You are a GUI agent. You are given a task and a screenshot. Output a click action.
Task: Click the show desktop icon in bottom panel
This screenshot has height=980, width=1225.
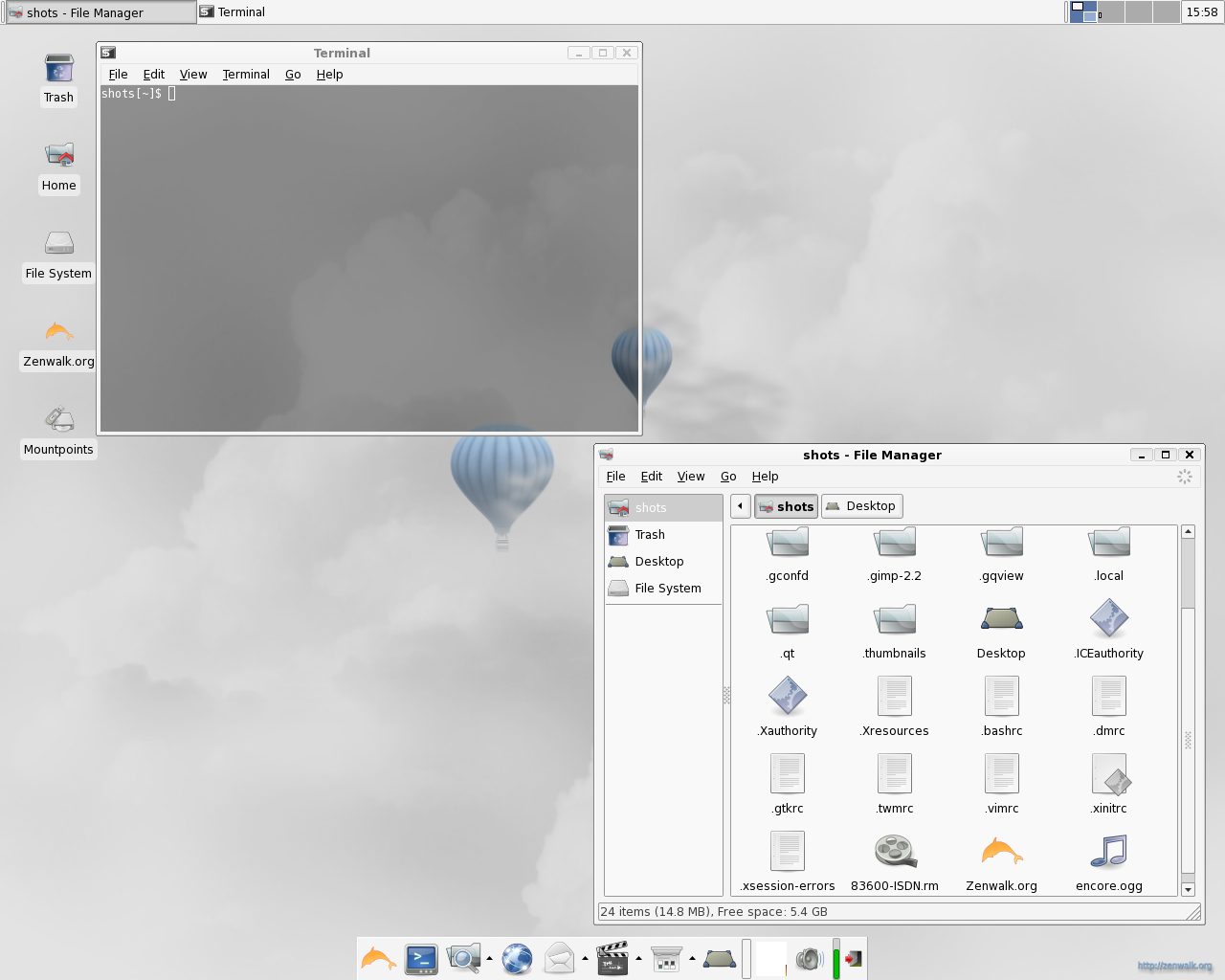click(720, 958)
